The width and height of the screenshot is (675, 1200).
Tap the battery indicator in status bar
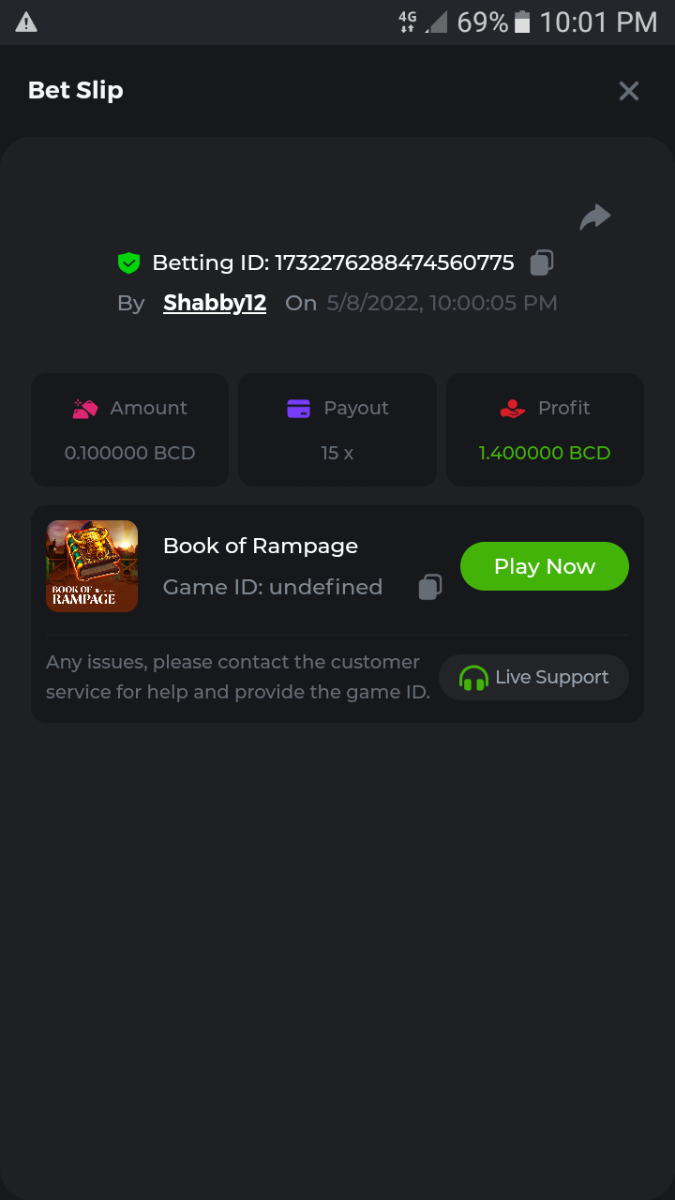coord(522,22)
